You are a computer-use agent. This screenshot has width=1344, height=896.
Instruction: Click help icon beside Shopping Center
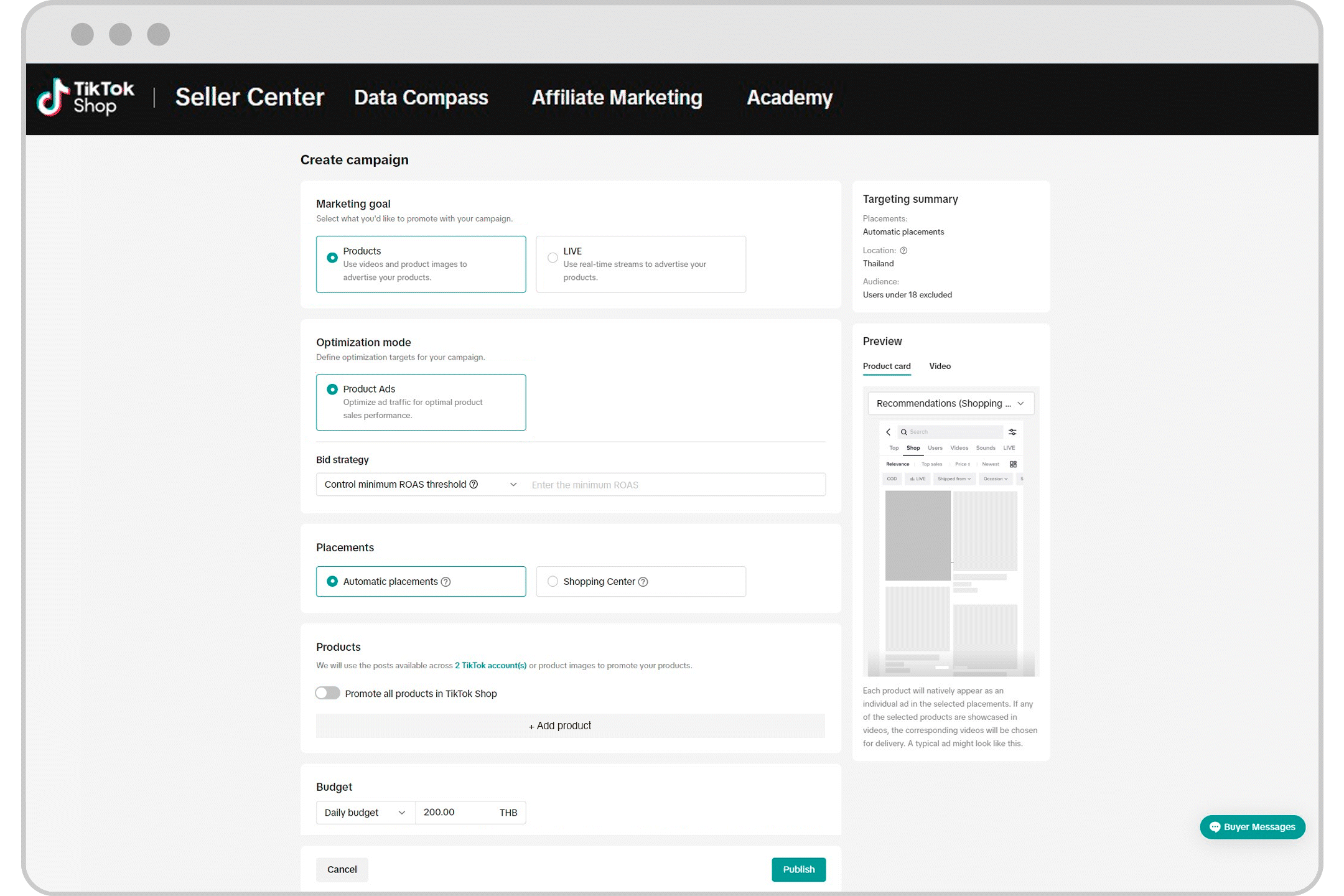pyautogui.click(x=643, y=582)
